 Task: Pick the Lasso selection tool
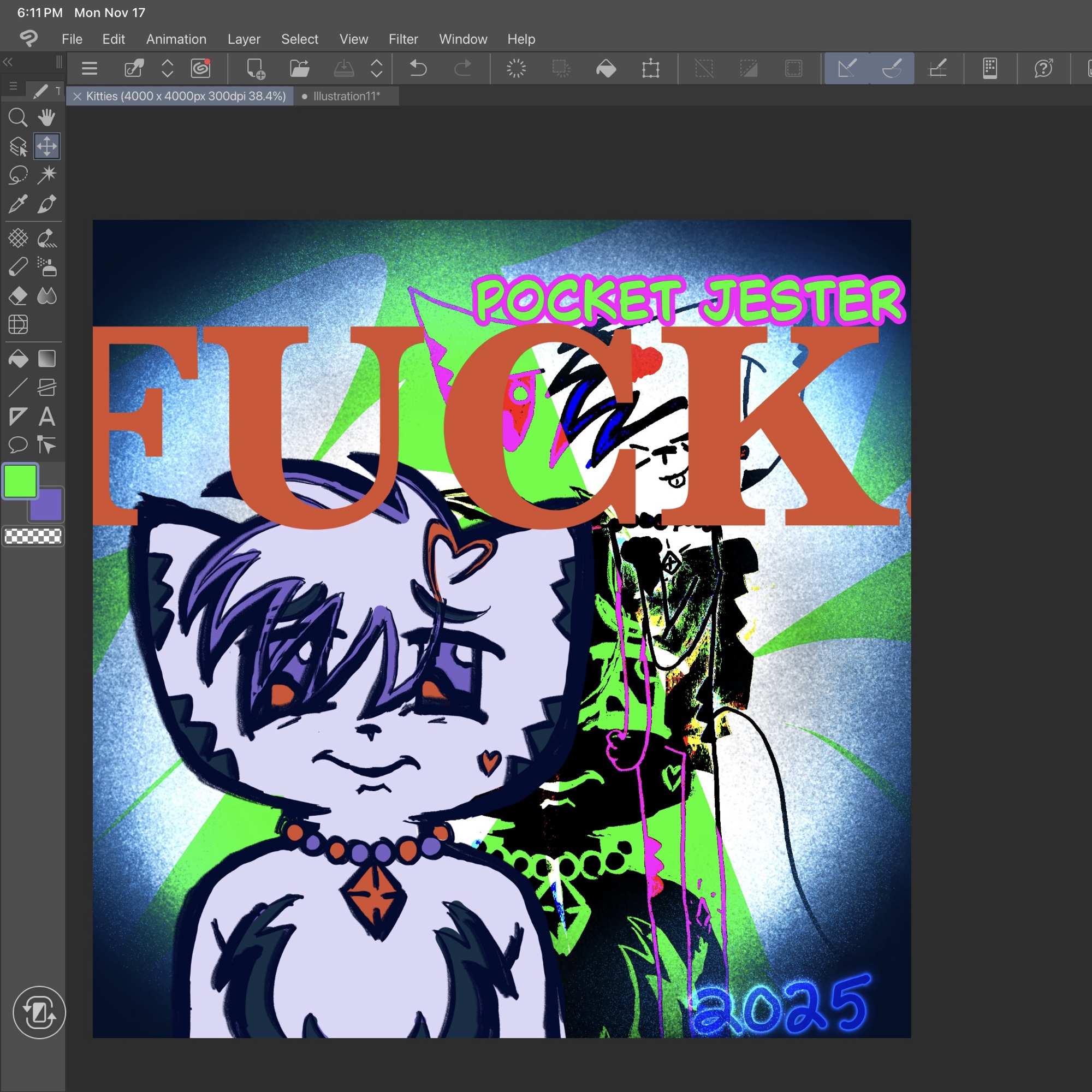17,175
